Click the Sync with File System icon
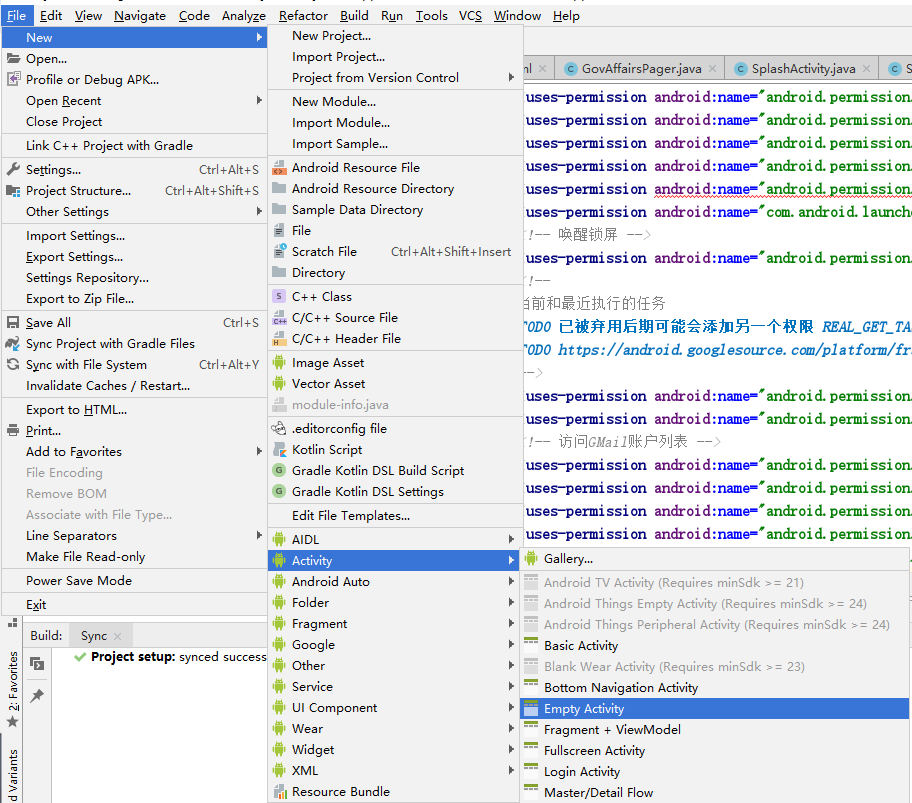Viewport: 912px width, 803px height. pos(13,365)
